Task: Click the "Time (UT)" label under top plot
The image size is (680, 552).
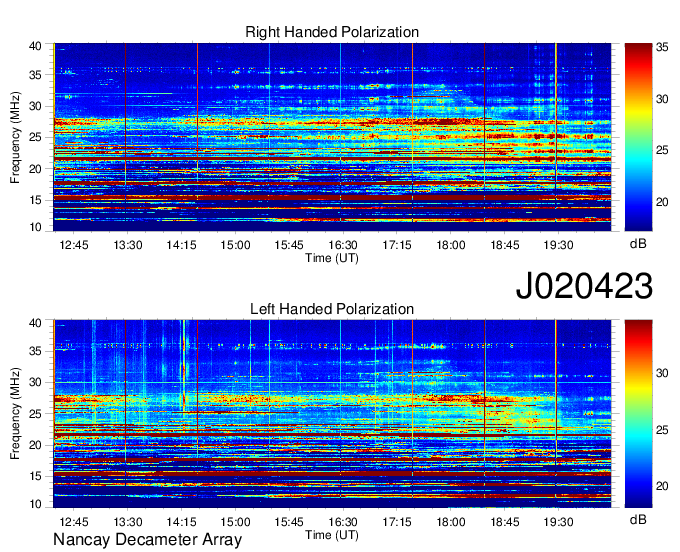Action: pos(332,258)
